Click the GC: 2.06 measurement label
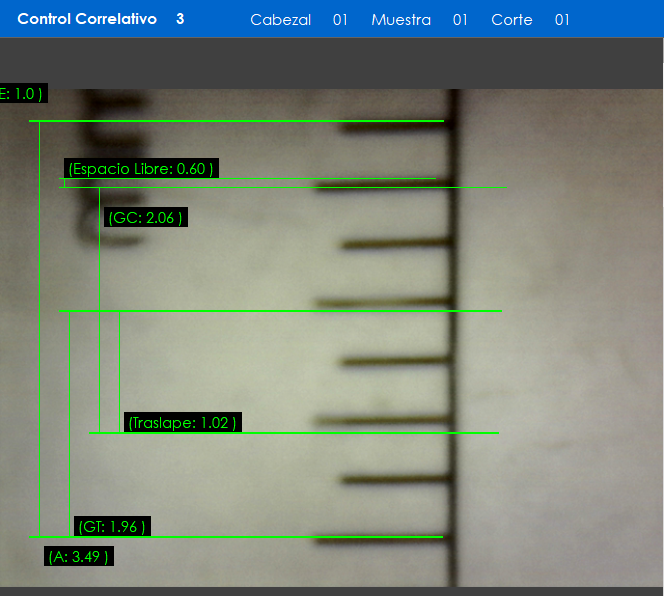 [x=146, y=217]
